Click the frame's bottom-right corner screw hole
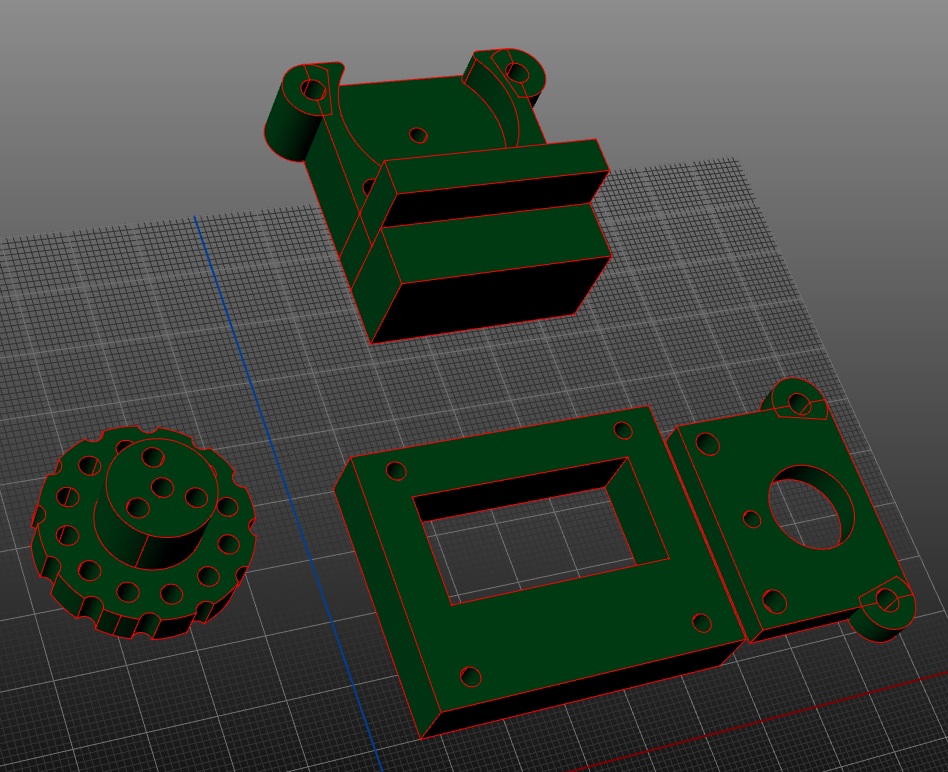The image size is (948, 772). [702, 623]
